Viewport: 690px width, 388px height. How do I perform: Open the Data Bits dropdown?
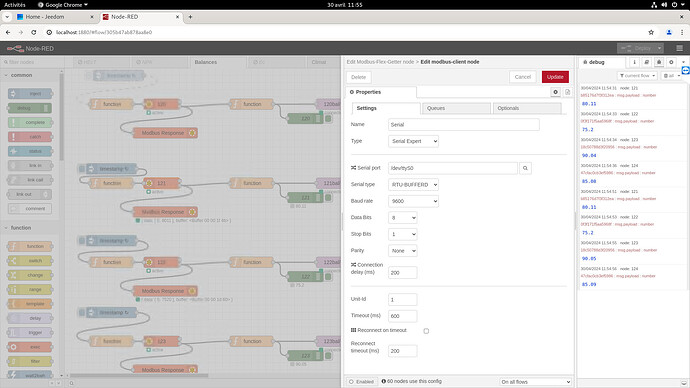pos(403,218)
